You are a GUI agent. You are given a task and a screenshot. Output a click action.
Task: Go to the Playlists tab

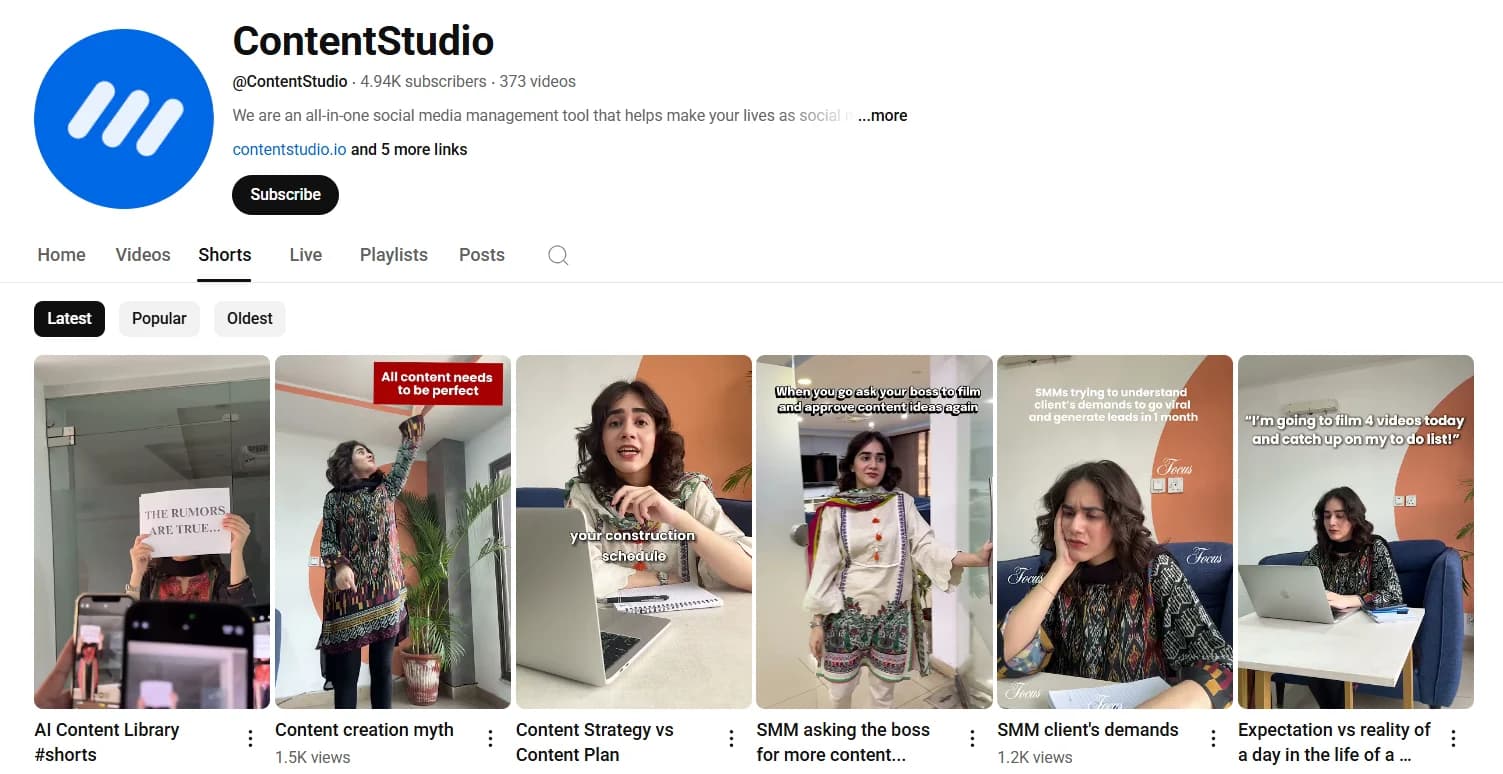pos(393,255)
